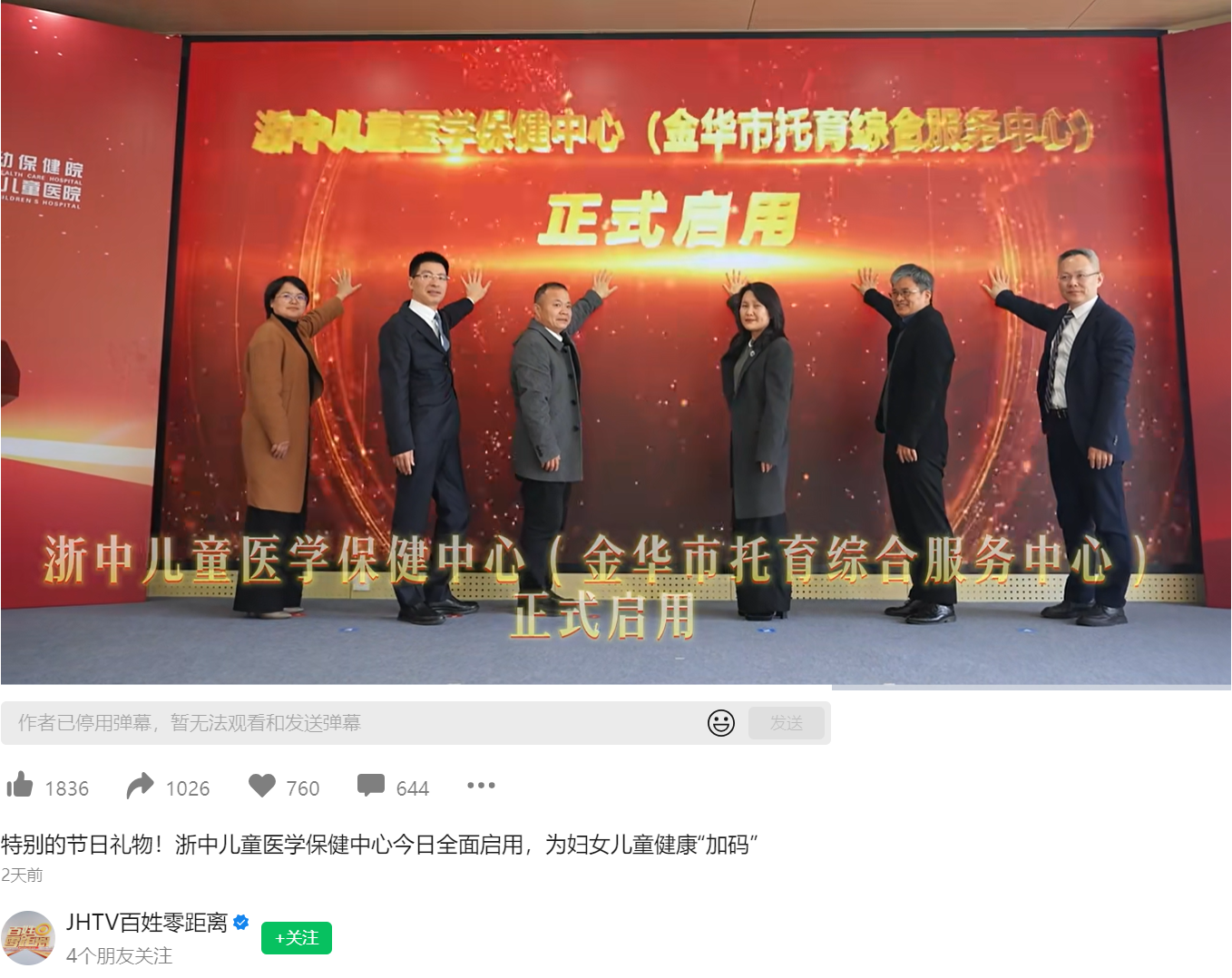Follow the channel with +关注 button
This screenshot has width=1232, height=978.
(x=297, y=938)
